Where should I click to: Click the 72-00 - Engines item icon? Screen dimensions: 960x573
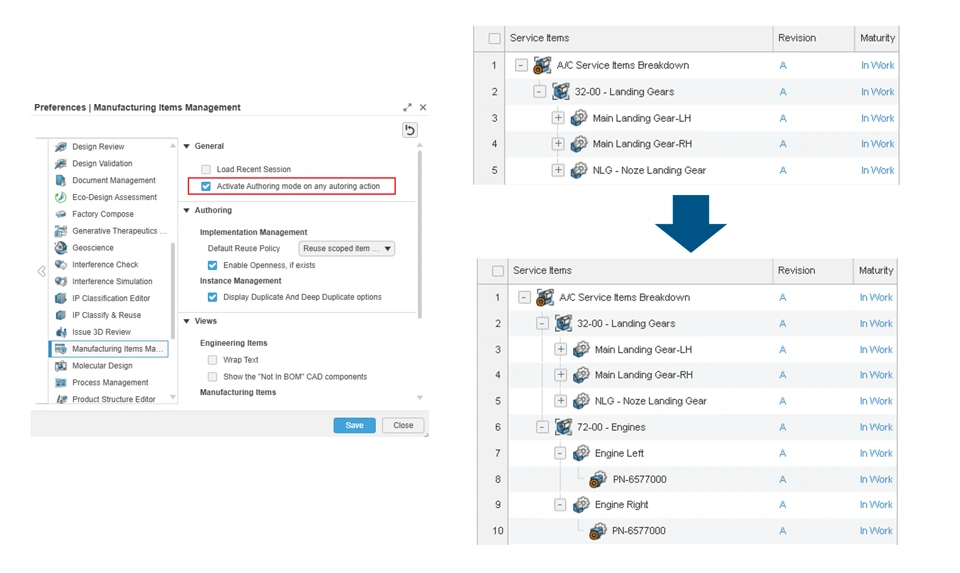(x=563, y=427)
